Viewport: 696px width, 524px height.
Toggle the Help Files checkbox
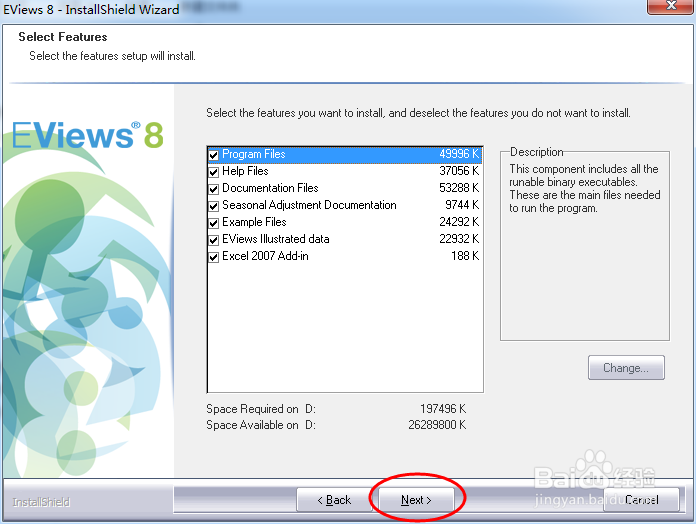click(214, 172)
